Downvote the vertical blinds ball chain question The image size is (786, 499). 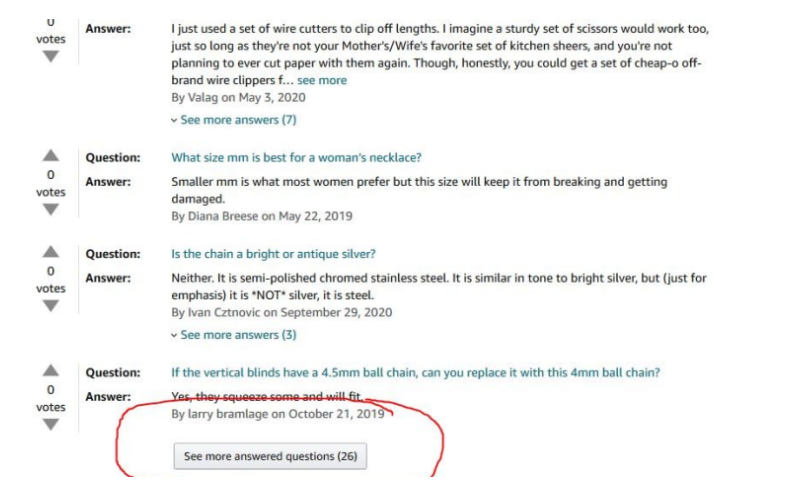point(50,425)
